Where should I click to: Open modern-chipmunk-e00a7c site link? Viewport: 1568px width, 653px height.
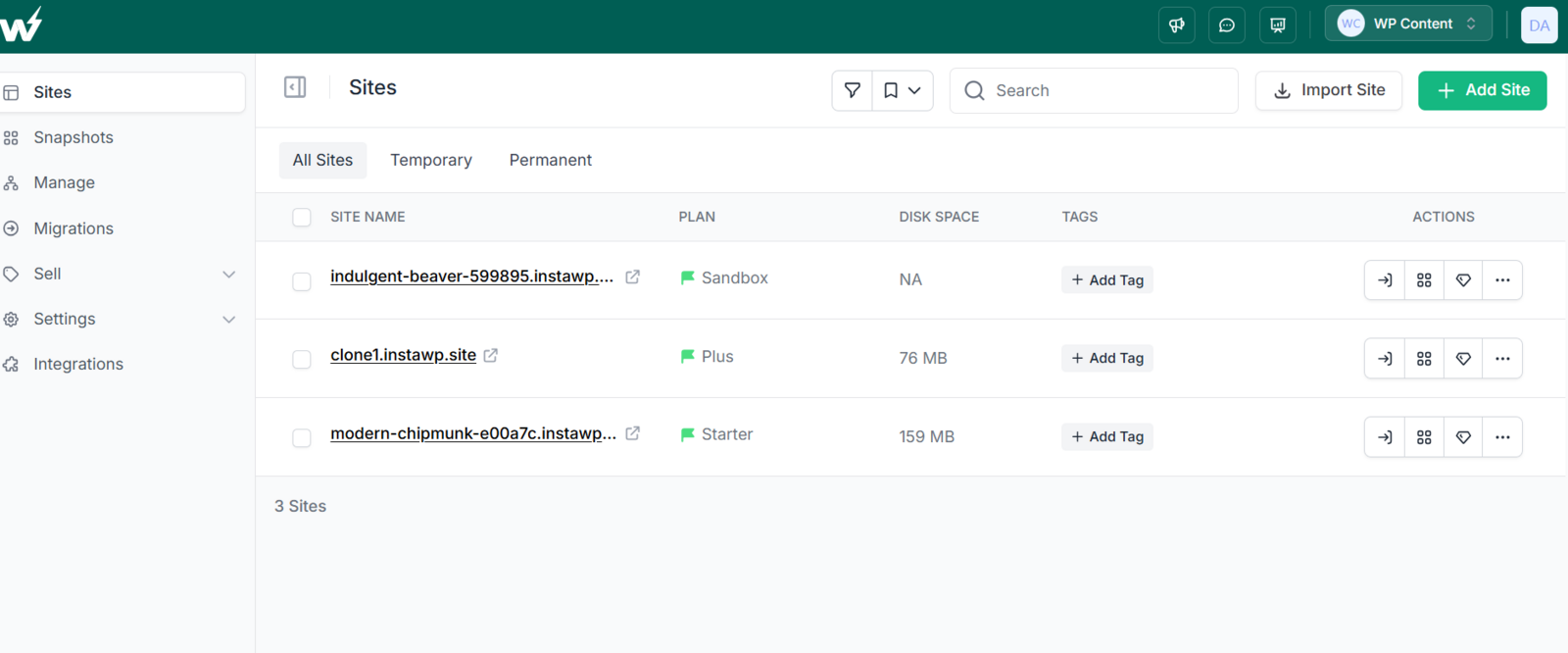coord(473,433)
